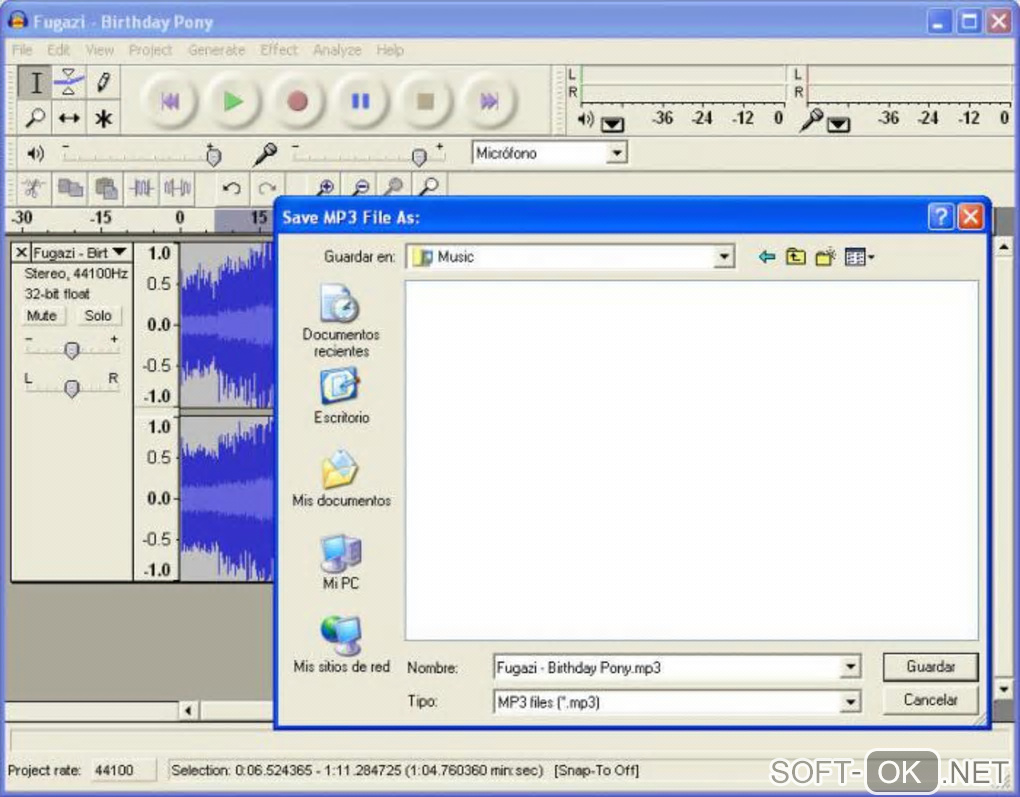Screen dimensions: 1020x797
Task: Open the Analyze menu
Action: pyautogui.click(x=337, y=50)
